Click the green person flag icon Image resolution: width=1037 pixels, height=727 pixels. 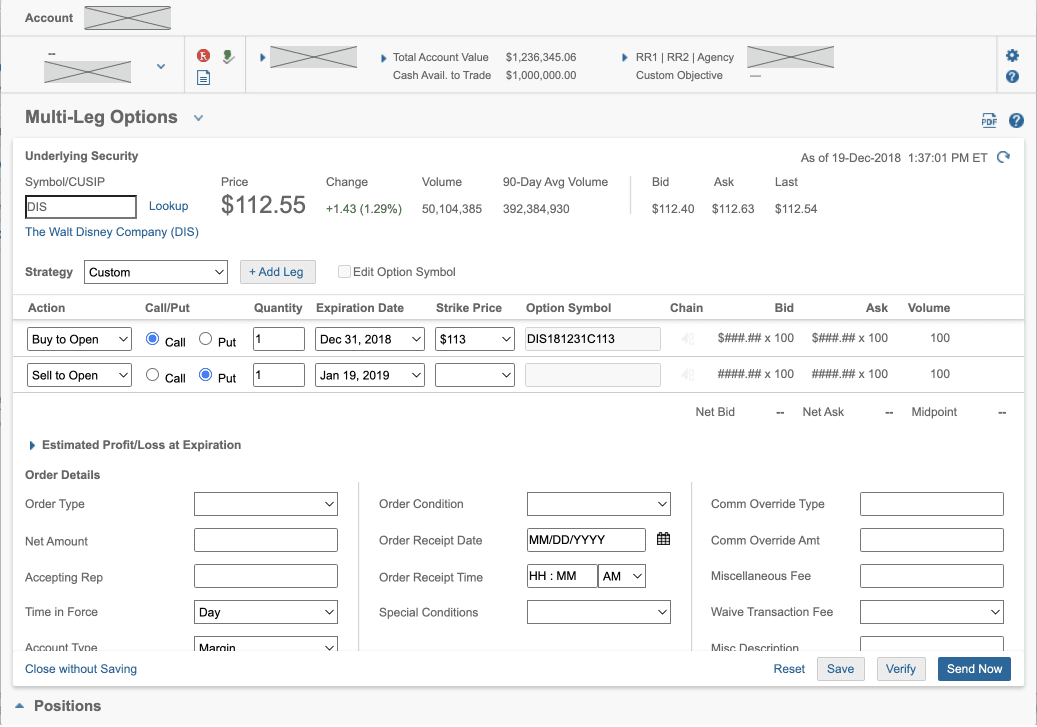coord(228,57)
